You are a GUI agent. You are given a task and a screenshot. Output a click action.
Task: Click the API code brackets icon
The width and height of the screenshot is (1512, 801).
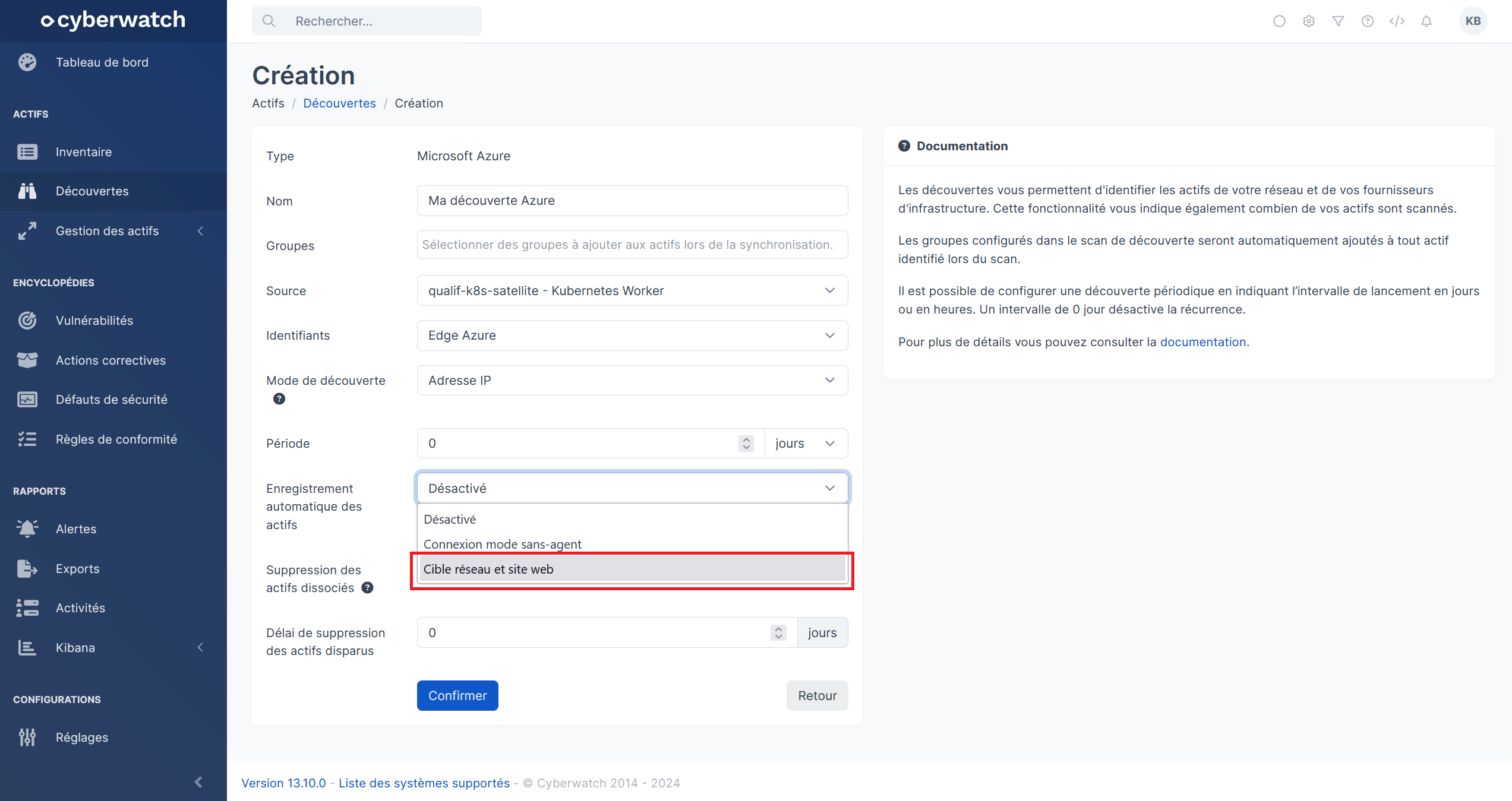pyautogui.click(x=1397, y=21)
